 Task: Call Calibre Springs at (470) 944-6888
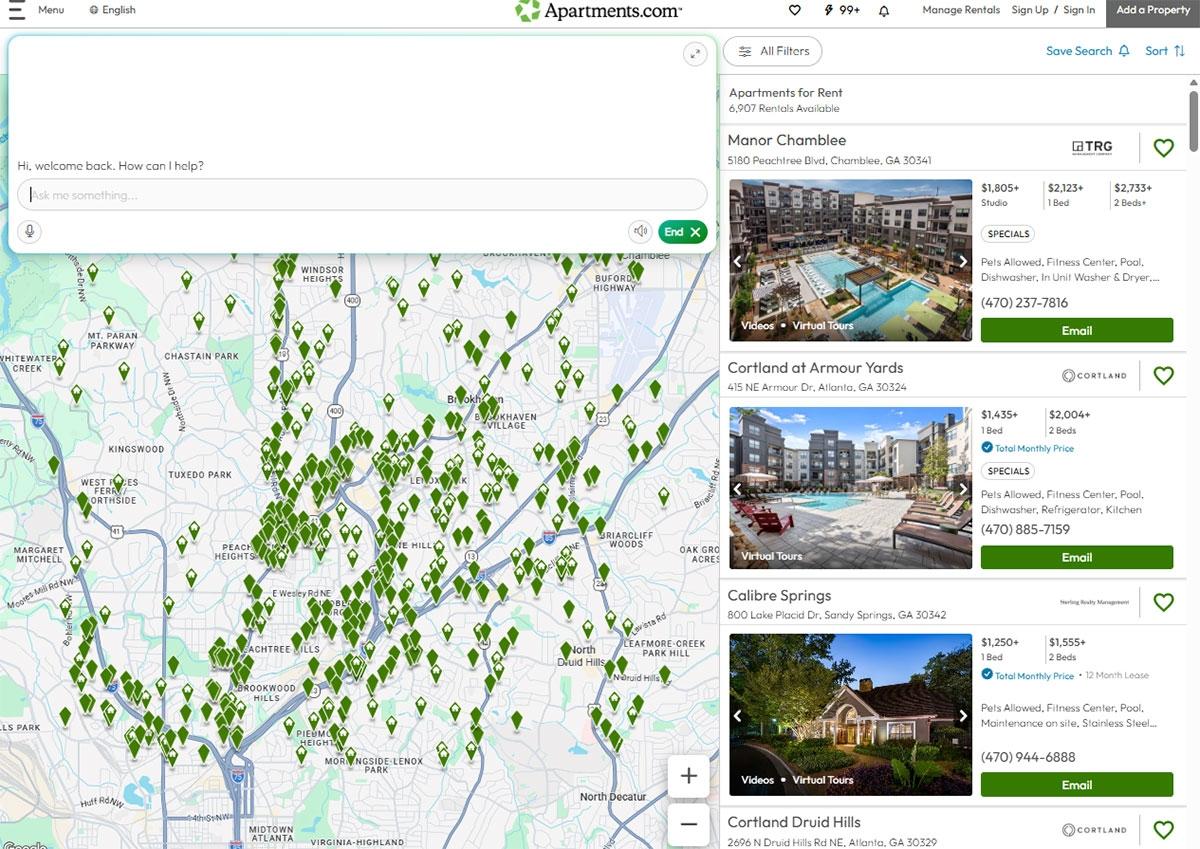[1028, 757]
